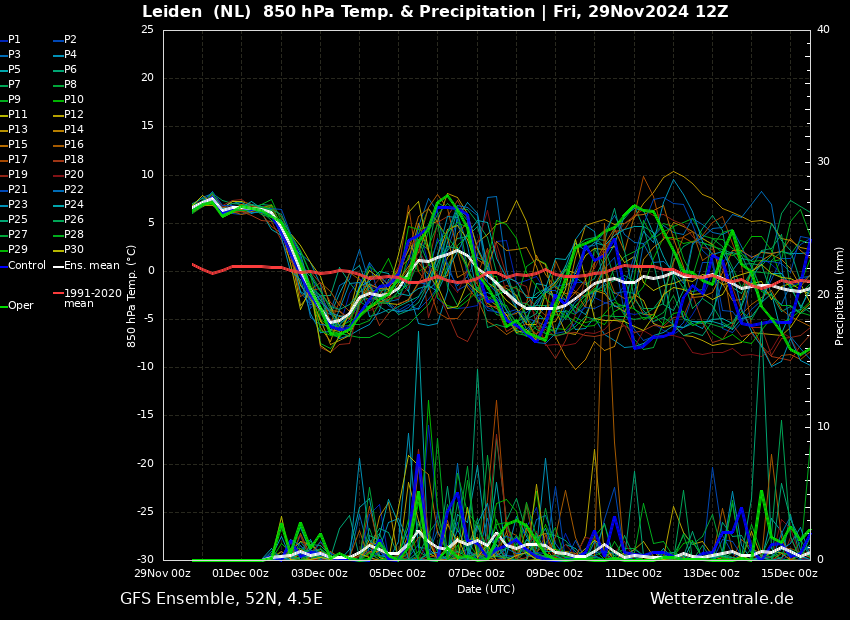Click the Oper legend entry
The height and width of the screenshot is (620, 850).
20,306
